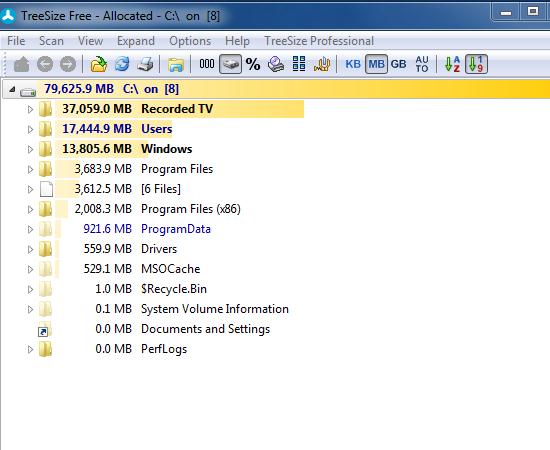Screen dimensions: 550x450
Task: Expand the Drivers folder
Action: 31,249
